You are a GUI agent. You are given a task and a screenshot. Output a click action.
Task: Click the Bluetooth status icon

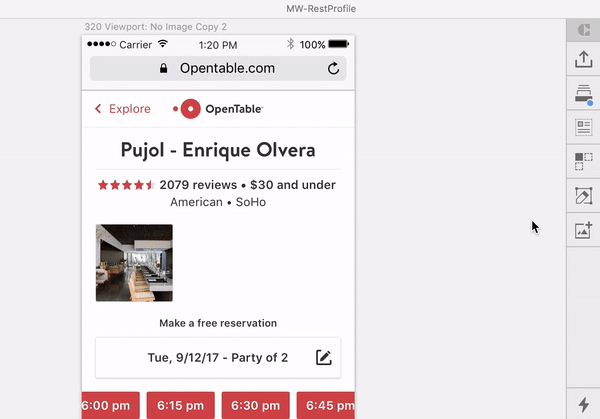(x=290, y=44)
